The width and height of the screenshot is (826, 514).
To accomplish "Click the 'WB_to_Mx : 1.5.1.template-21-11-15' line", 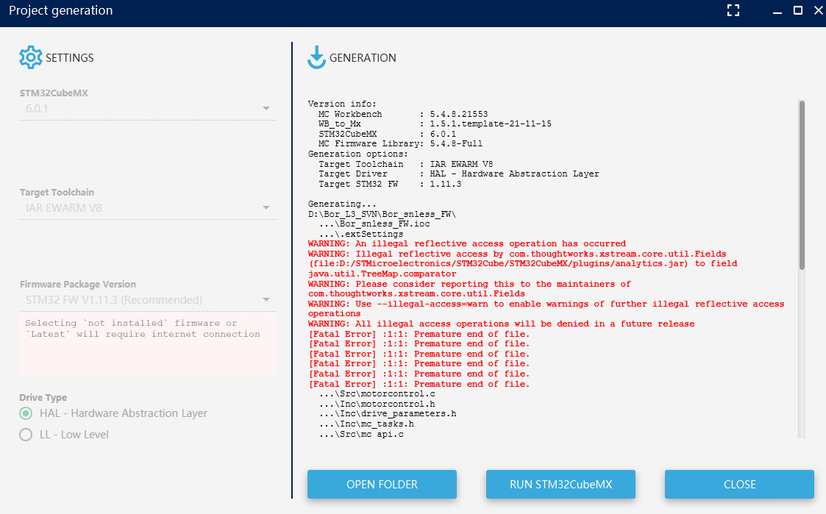I will click(435, 124).
